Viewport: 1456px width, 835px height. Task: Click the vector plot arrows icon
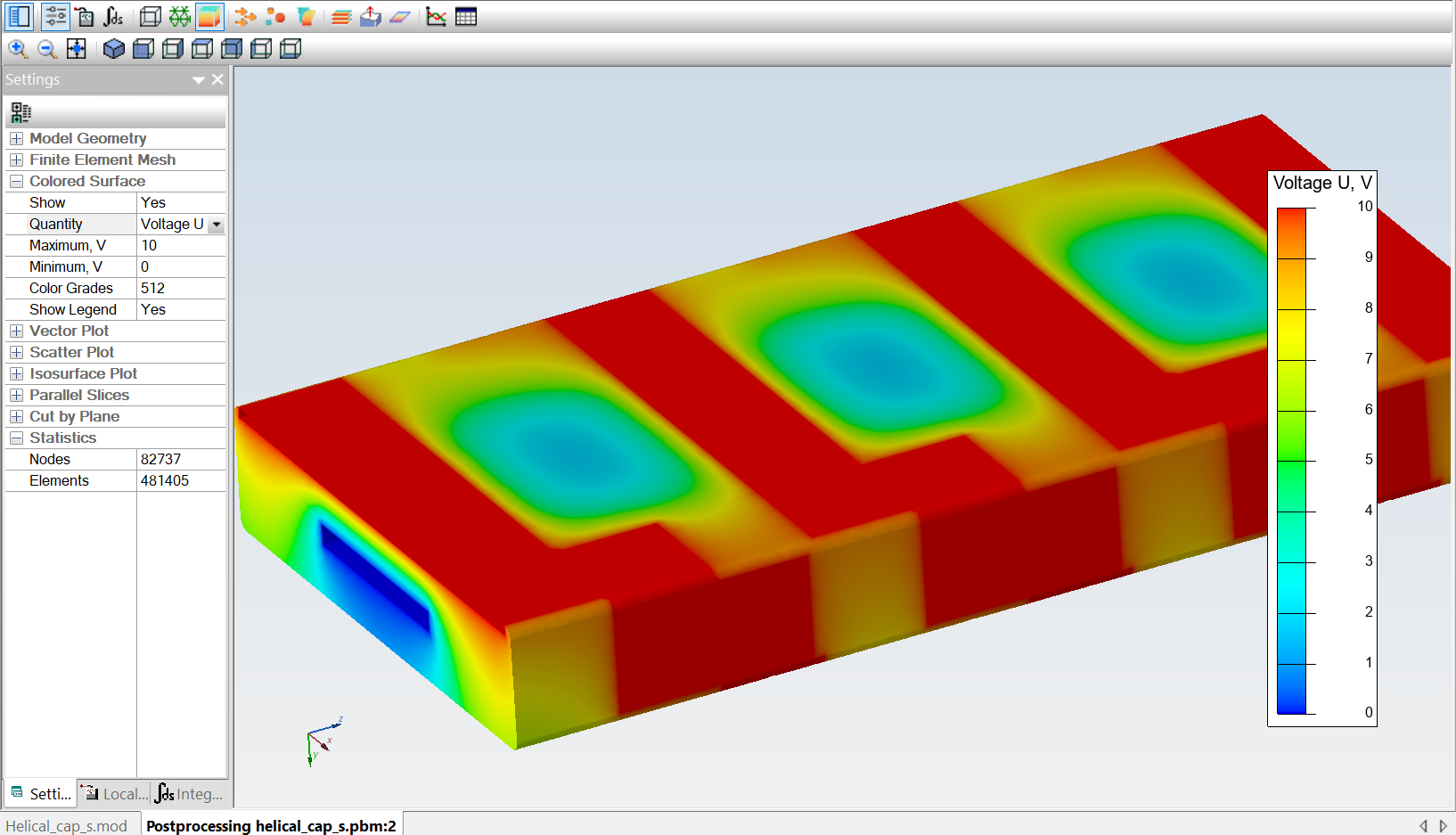pos(245,17)
